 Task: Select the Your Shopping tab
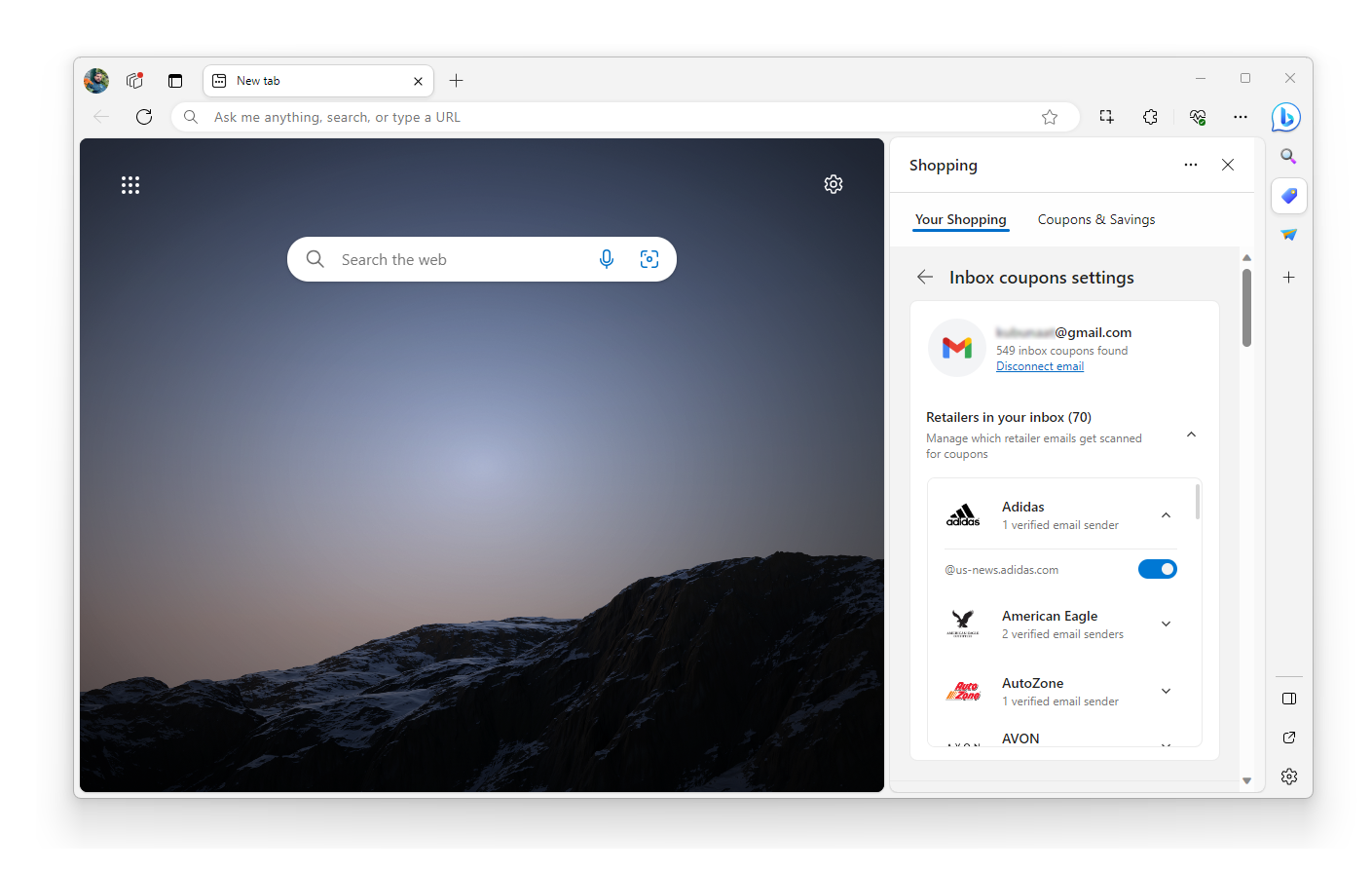pos(960,220)
